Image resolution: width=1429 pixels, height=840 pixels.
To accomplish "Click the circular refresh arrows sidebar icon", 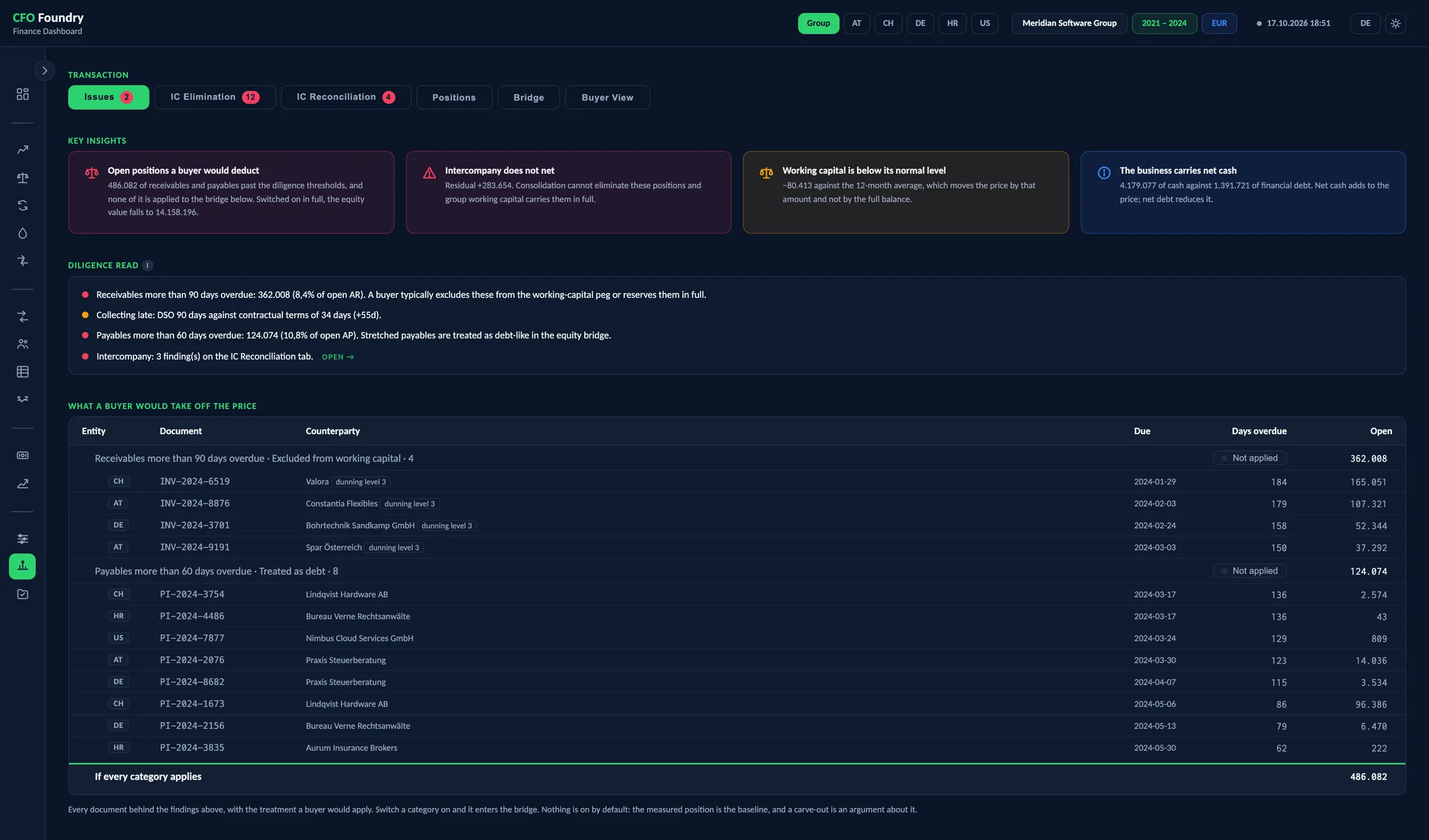I will point(23,205).
